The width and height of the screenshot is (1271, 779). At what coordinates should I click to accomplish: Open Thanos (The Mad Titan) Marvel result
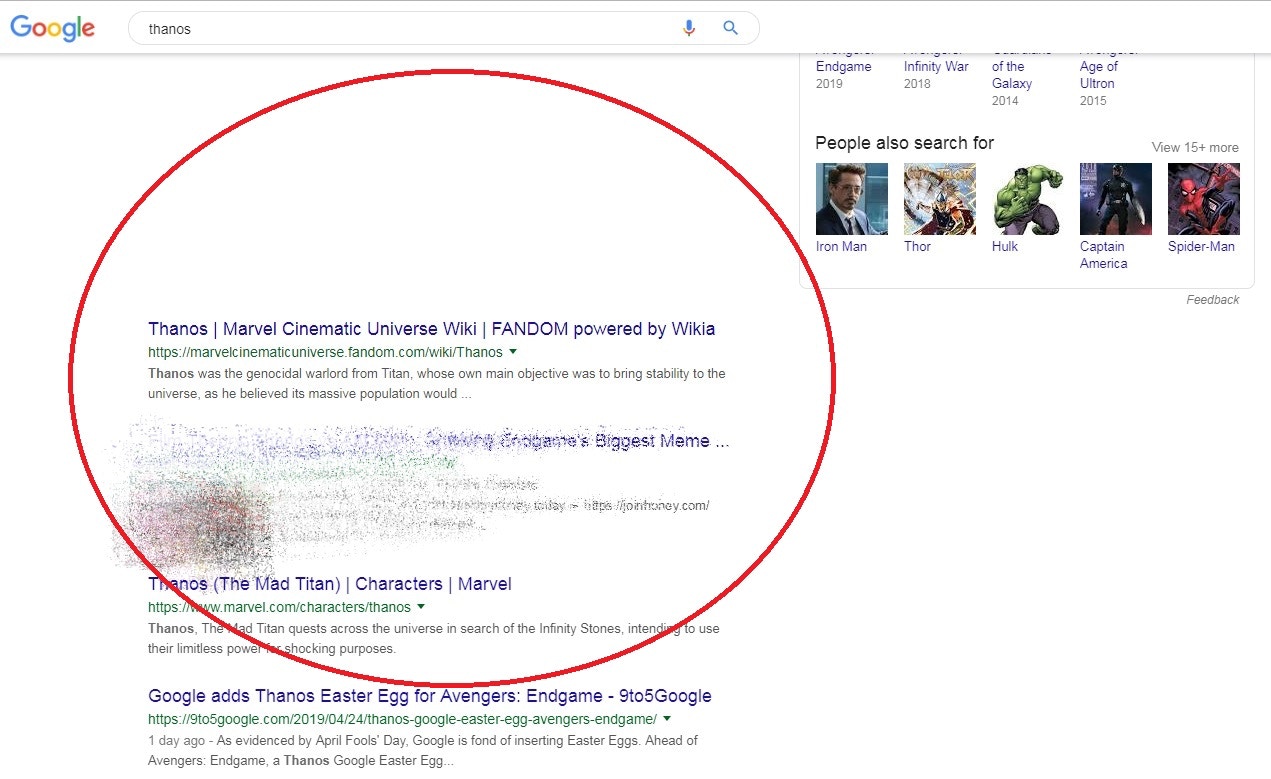point(329,584)
